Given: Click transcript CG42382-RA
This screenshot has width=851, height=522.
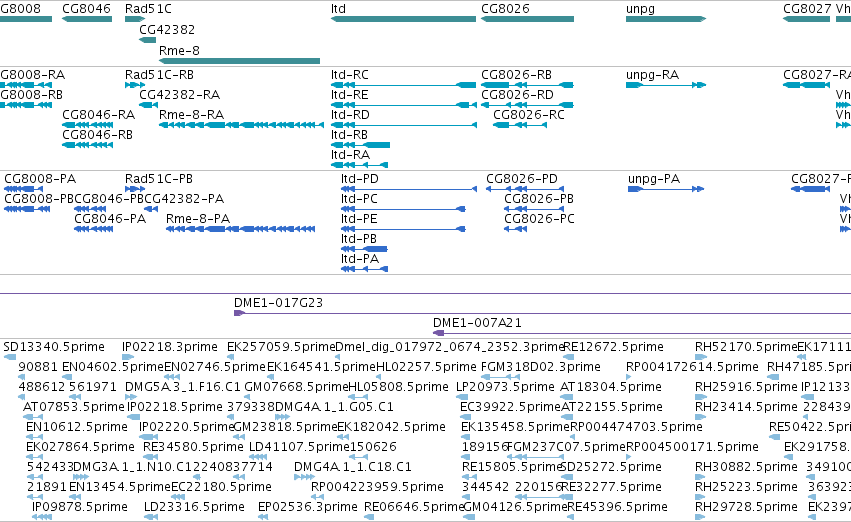Looking at the screenshot, I should click(x=148, y=105).
